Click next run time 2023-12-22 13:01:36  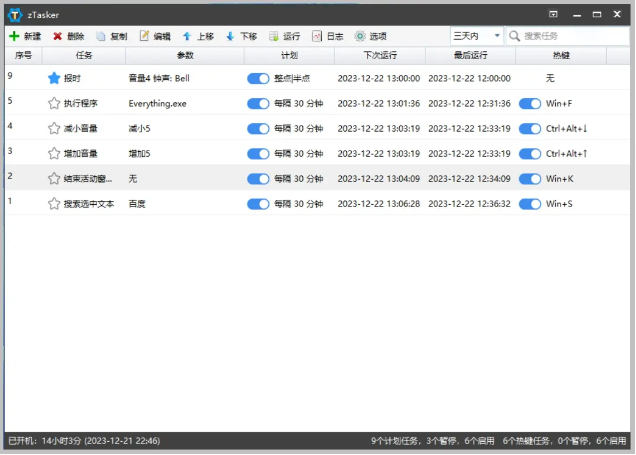(379, 103)
